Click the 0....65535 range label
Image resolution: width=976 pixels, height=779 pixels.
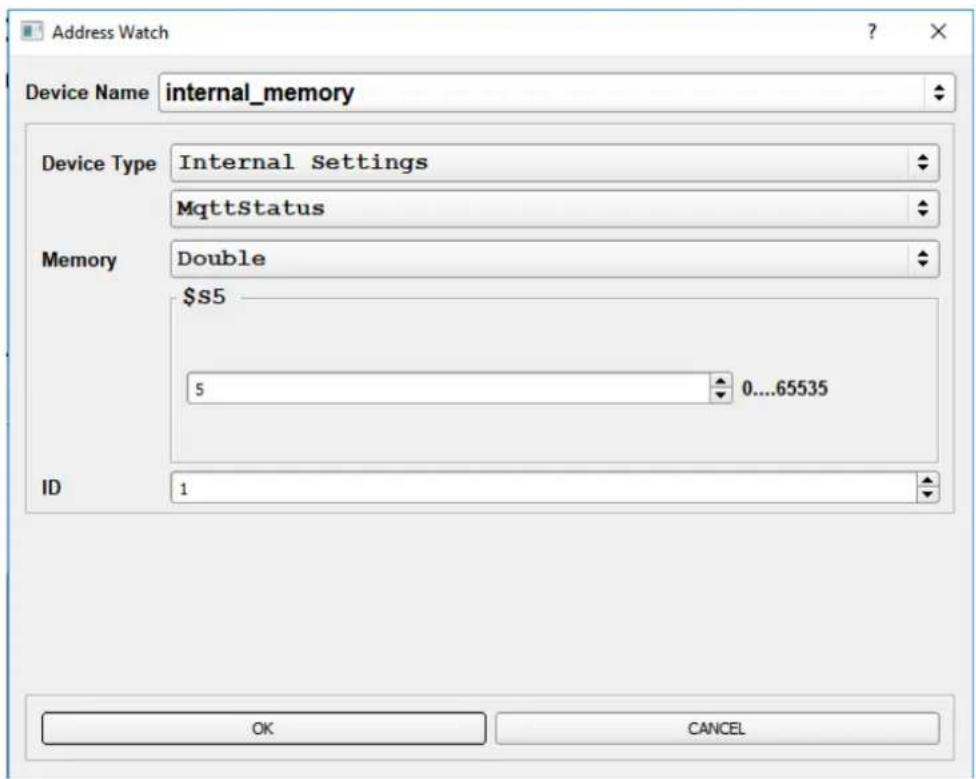point(784,388)
